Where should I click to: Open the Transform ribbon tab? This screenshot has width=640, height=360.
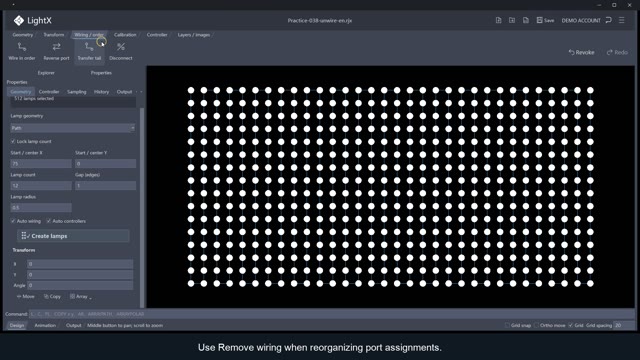pos(53,35)
